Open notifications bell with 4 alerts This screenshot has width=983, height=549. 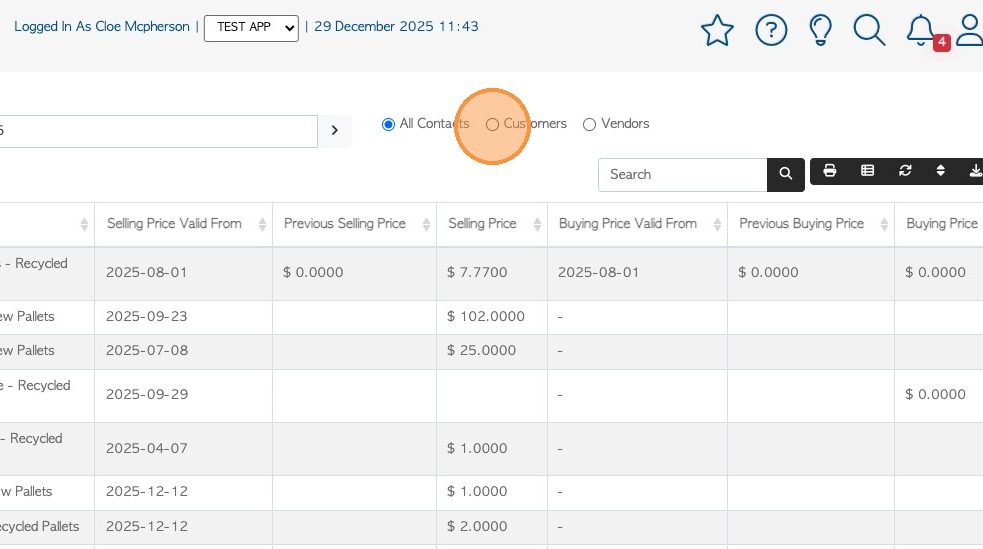(x=921, y=31)
